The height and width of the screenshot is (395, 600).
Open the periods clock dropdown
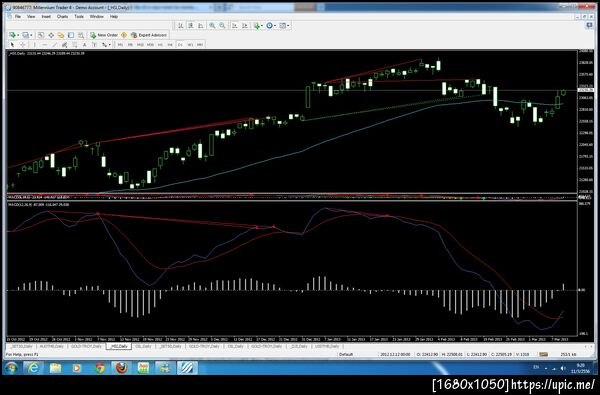click(x=271, y=26)
